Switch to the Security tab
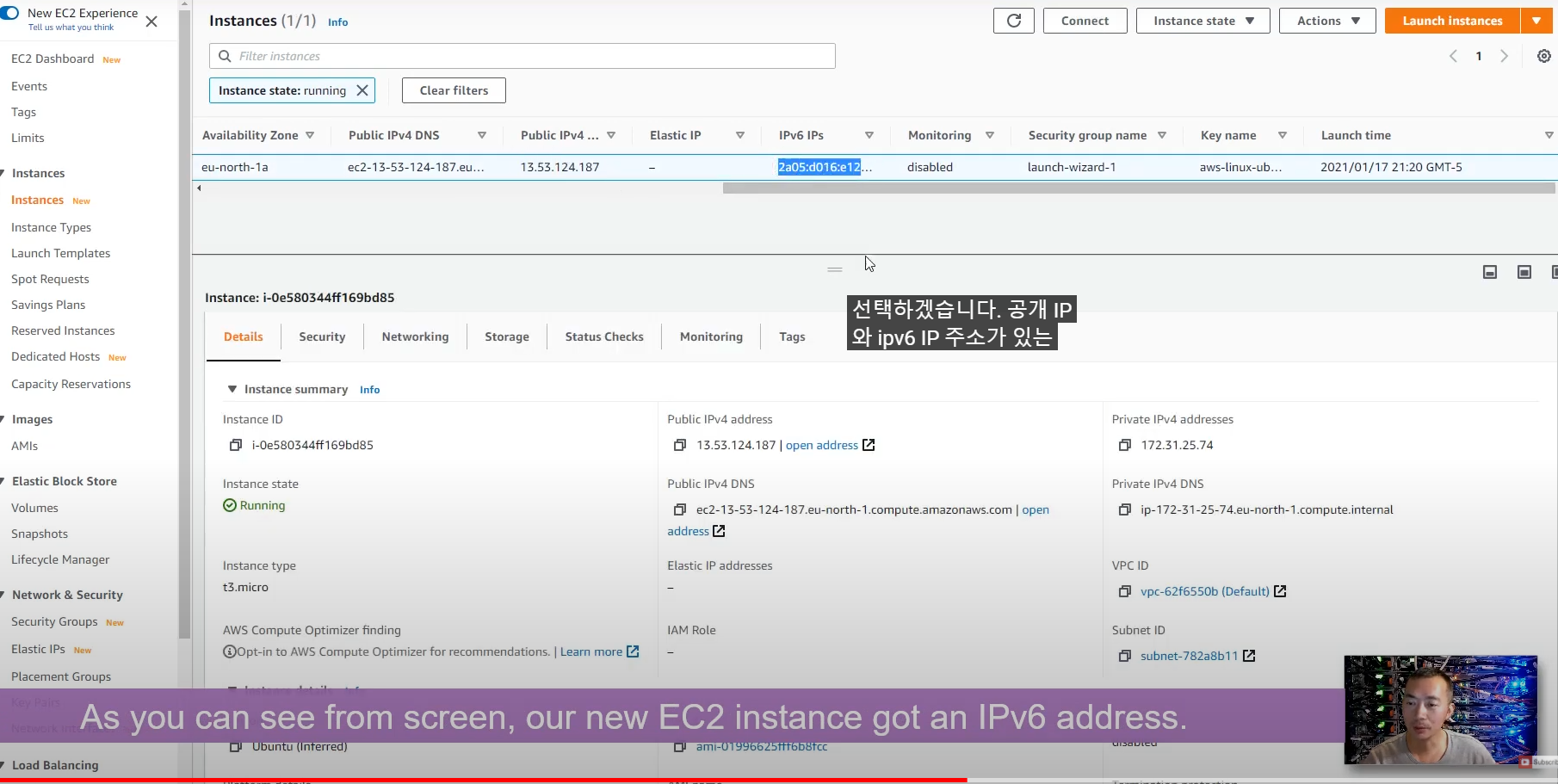Image resolution: width=1558 pixels, height=784 pixels. click(x=322, y=336)
